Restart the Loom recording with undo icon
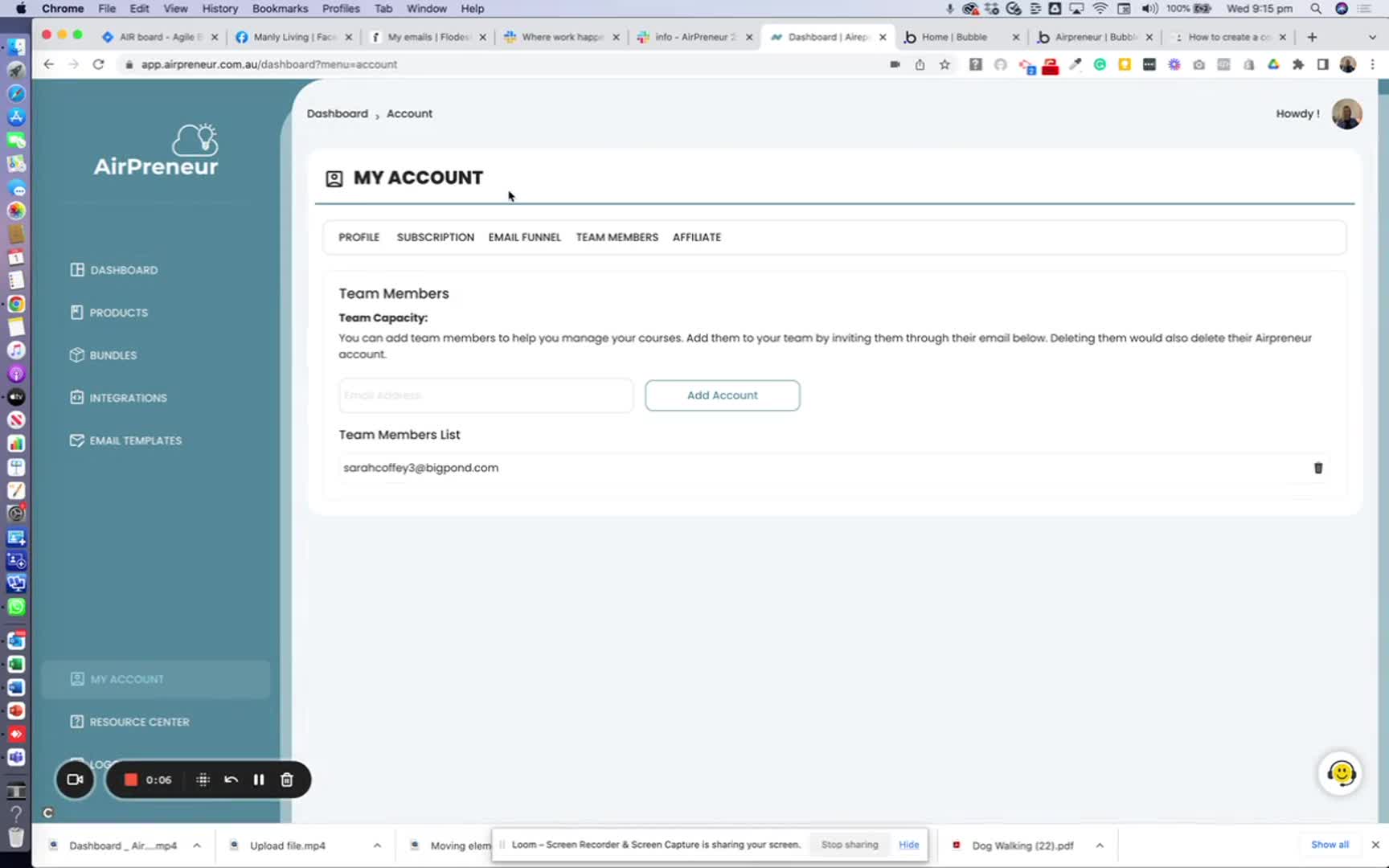 click(x=231, y=780)
